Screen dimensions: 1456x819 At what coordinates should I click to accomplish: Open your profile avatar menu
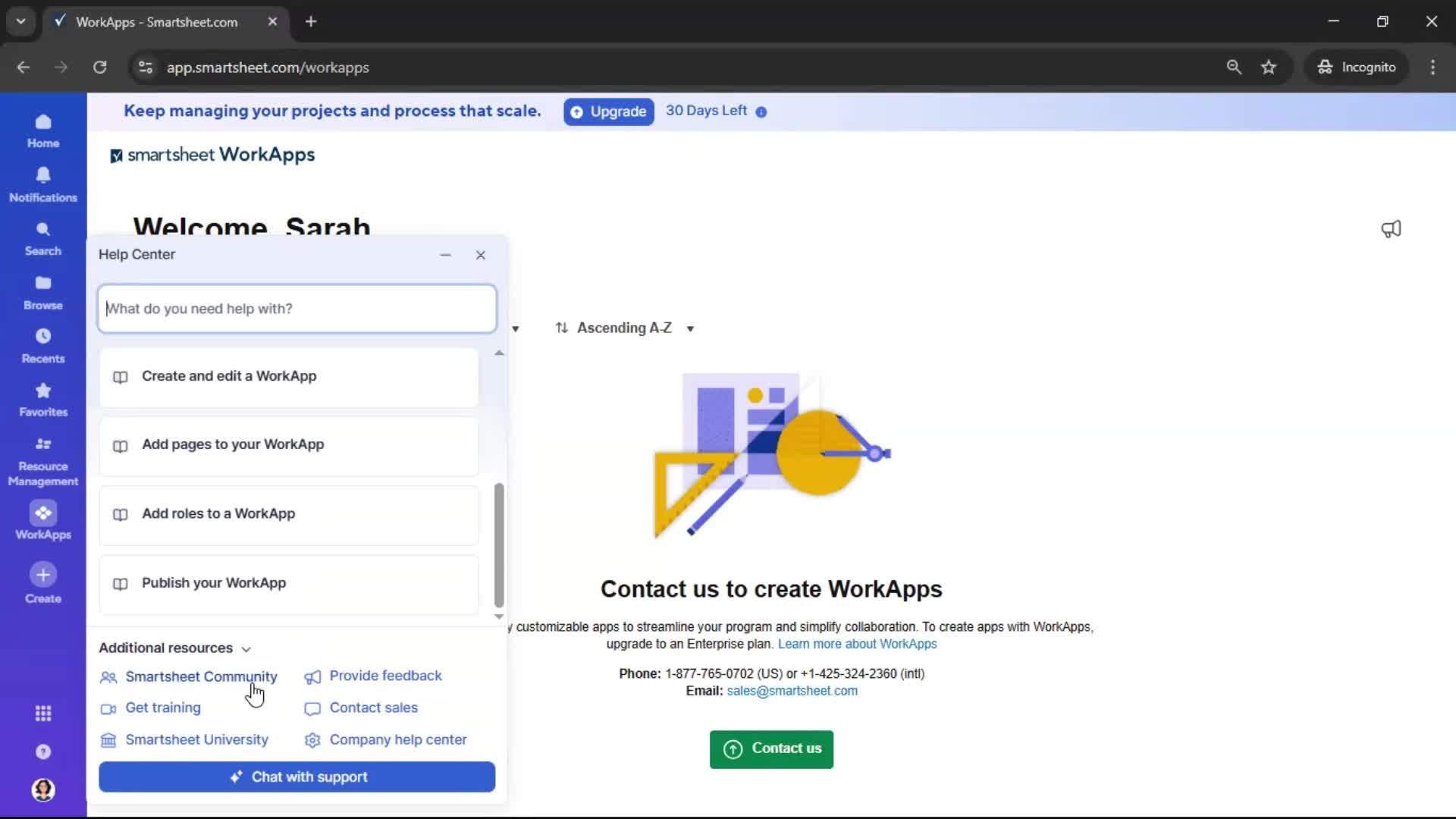42,790
